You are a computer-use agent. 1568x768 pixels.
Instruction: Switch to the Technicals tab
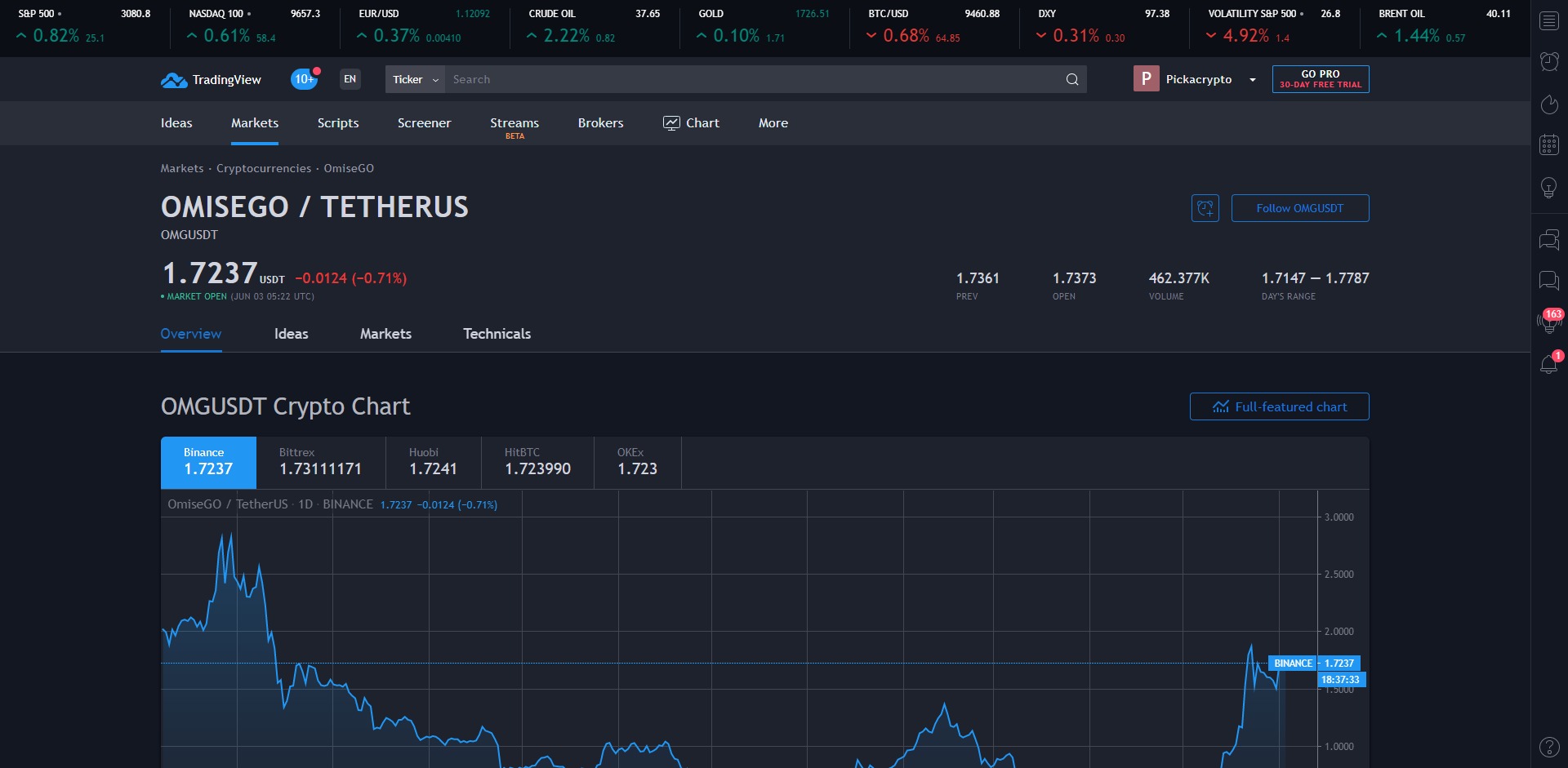[497, 334]
